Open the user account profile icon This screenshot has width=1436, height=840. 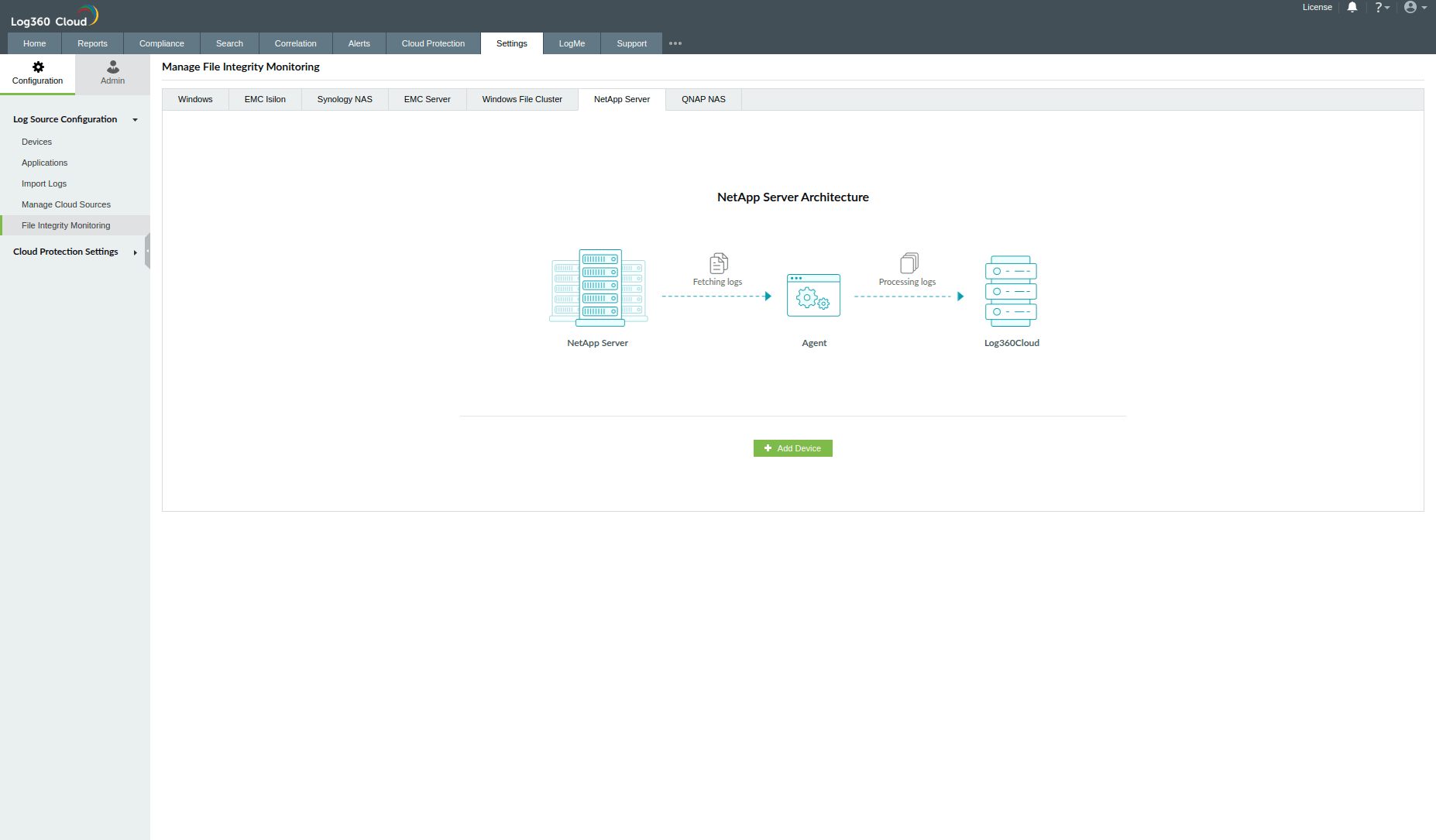point(1410,7)
